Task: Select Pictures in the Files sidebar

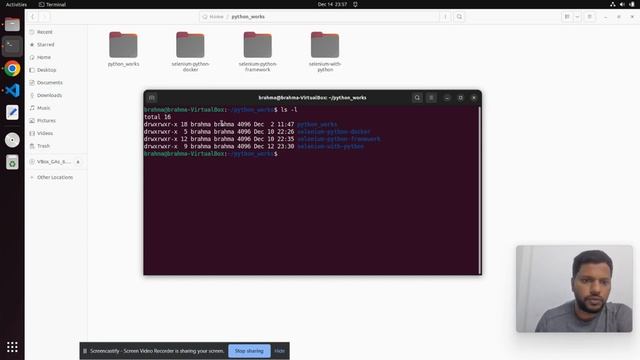Action: coord(56,120)
